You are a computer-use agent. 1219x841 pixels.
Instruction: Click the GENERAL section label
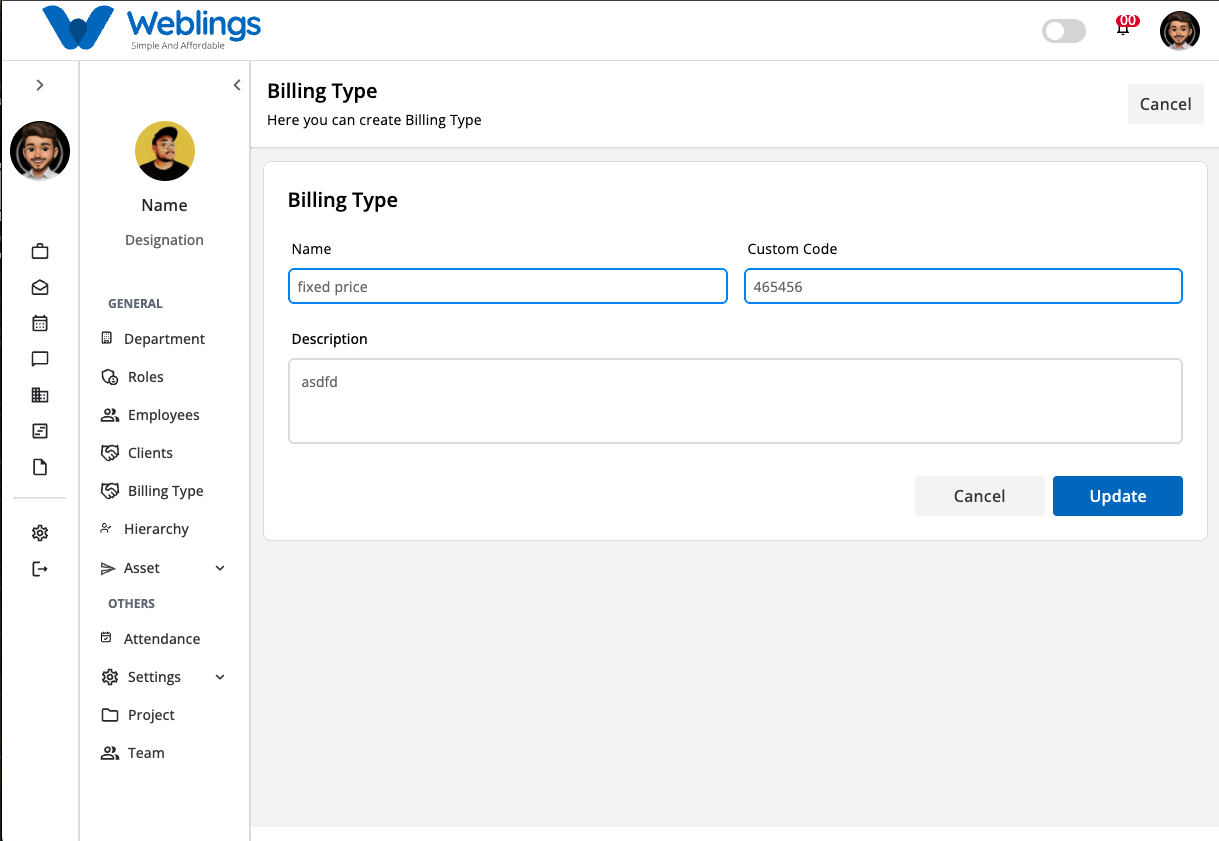[135, 303]
